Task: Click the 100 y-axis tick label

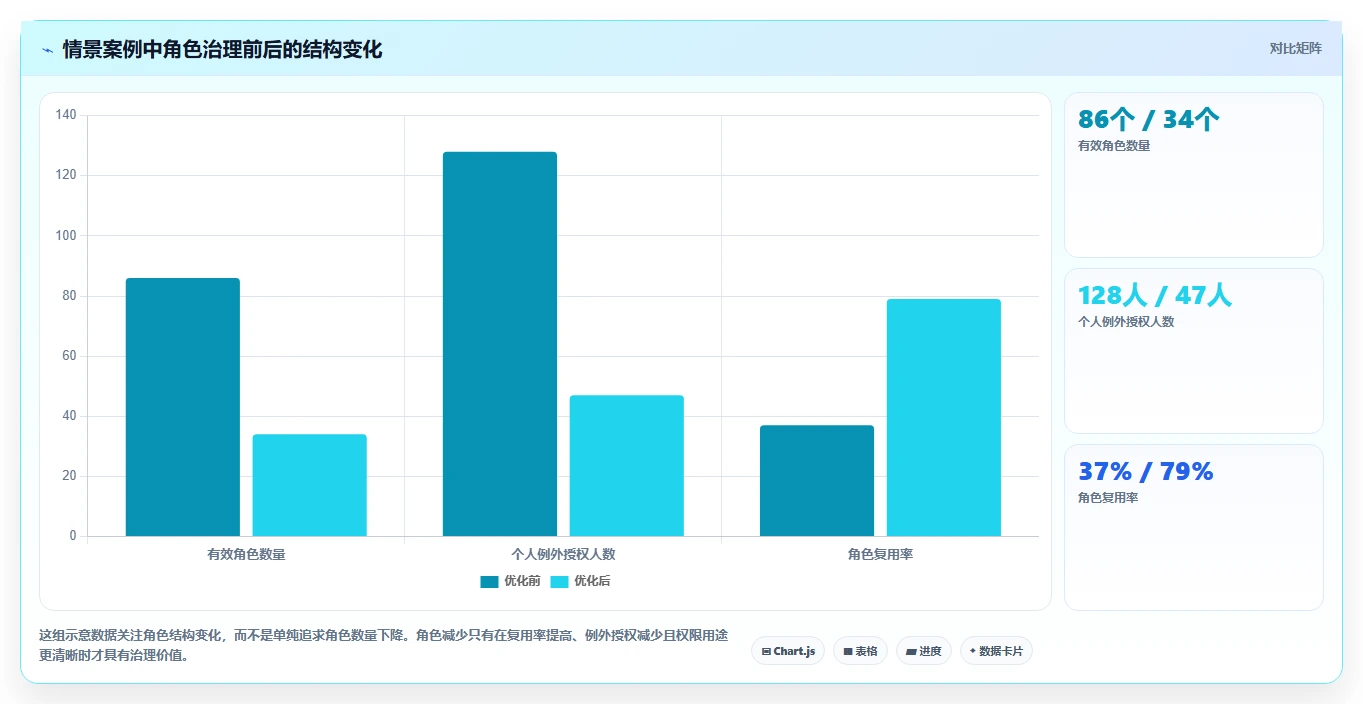Action: click(66, 236)
